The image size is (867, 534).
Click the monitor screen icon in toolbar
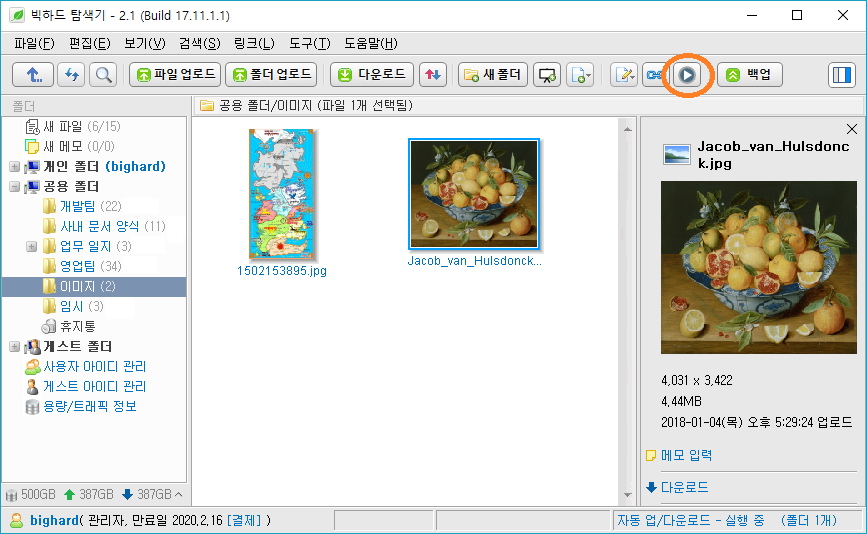point(547,75)
